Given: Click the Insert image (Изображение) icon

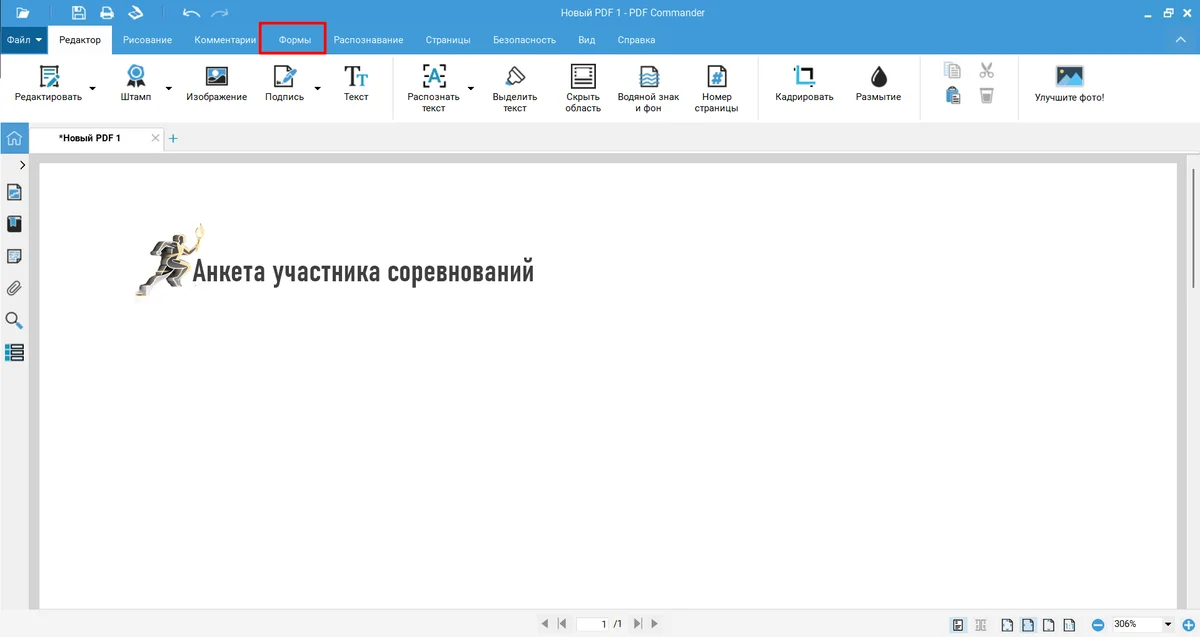Looking at the screenshot, I should coord(216,78).
